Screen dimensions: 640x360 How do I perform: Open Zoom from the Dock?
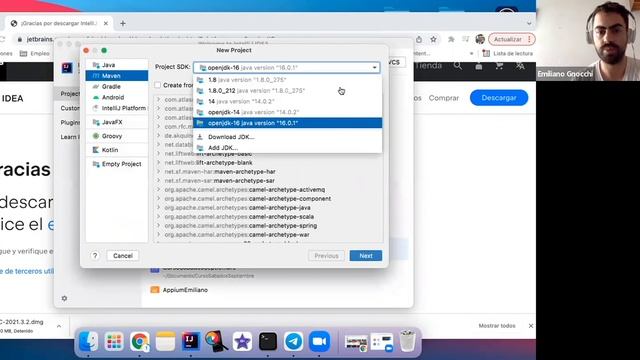pyautogui.click(x=319, y=341)
